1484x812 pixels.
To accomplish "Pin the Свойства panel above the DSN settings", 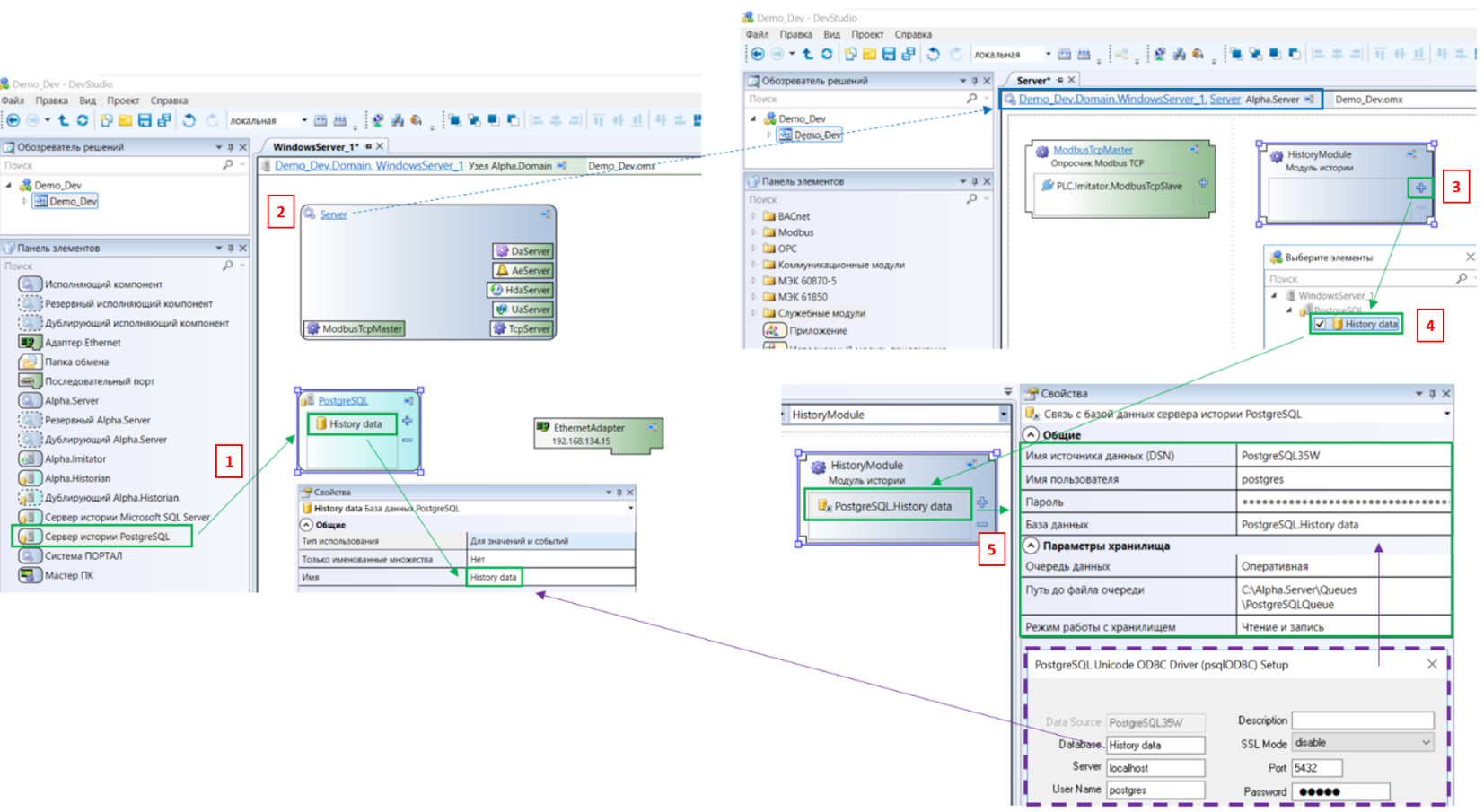I will [x=1432, y=393].
